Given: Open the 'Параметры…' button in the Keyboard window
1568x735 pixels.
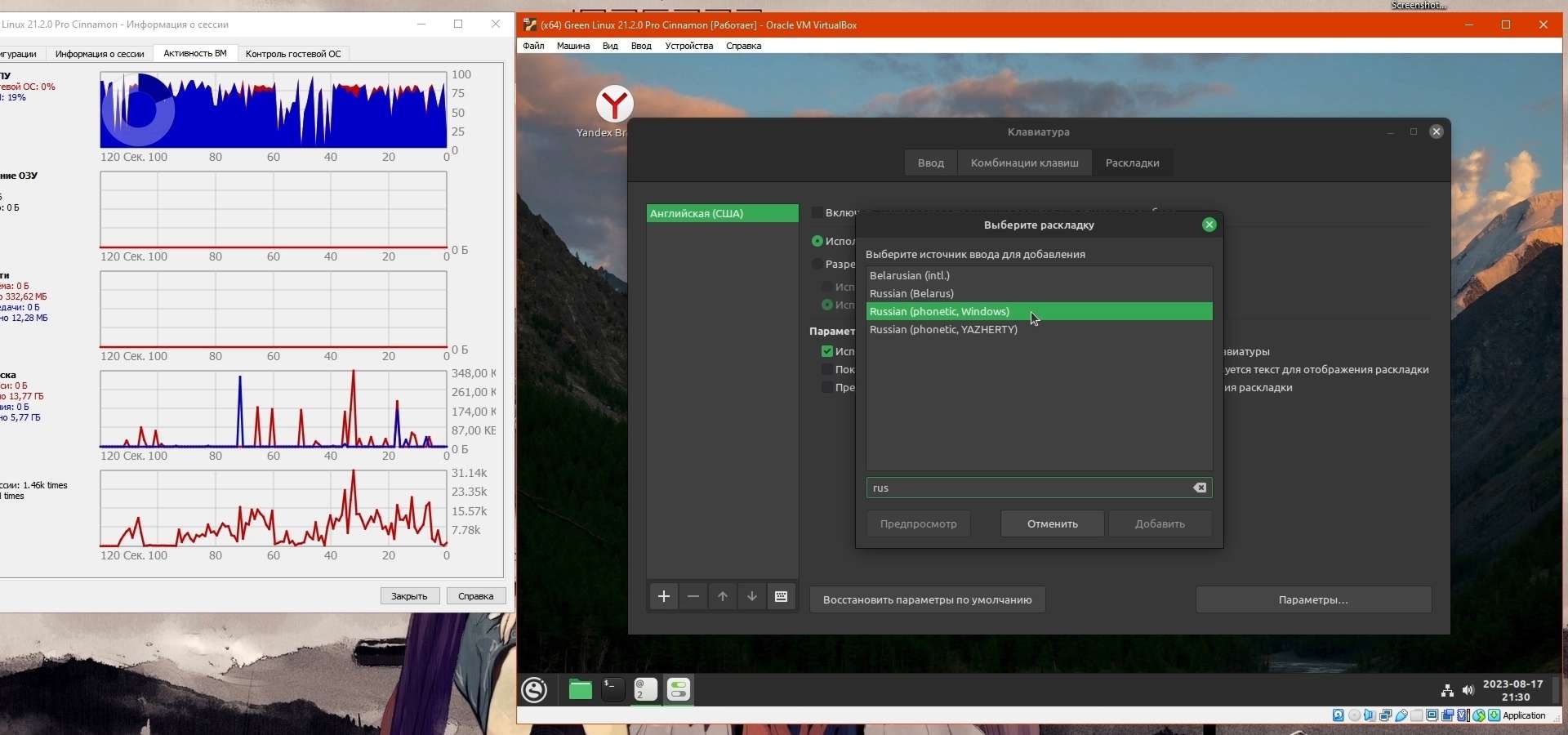Looking at the screenshot, I should click(x=1314, y=599).
